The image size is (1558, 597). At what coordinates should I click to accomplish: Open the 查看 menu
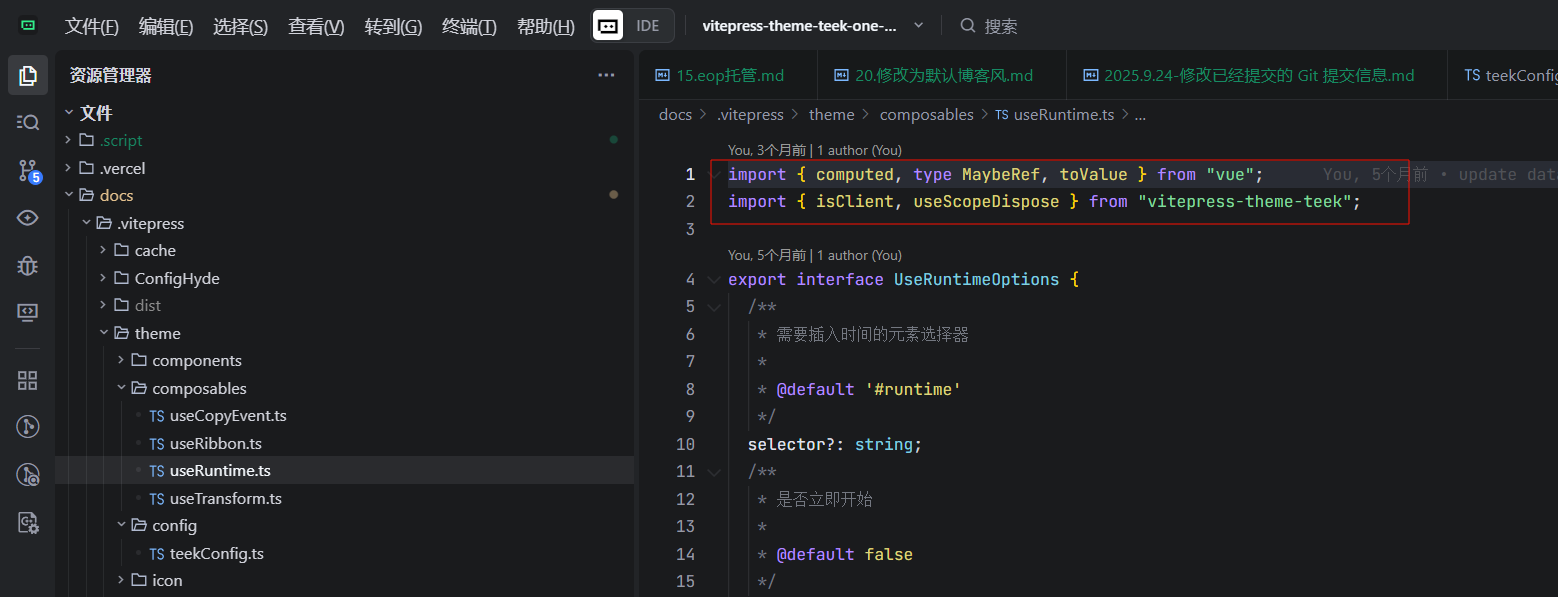[316, 27]
